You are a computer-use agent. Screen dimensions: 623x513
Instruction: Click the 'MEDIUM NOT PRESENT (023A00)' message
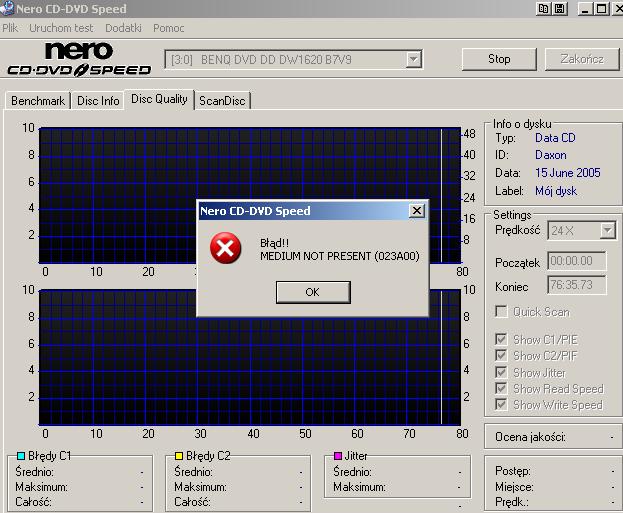340,256
